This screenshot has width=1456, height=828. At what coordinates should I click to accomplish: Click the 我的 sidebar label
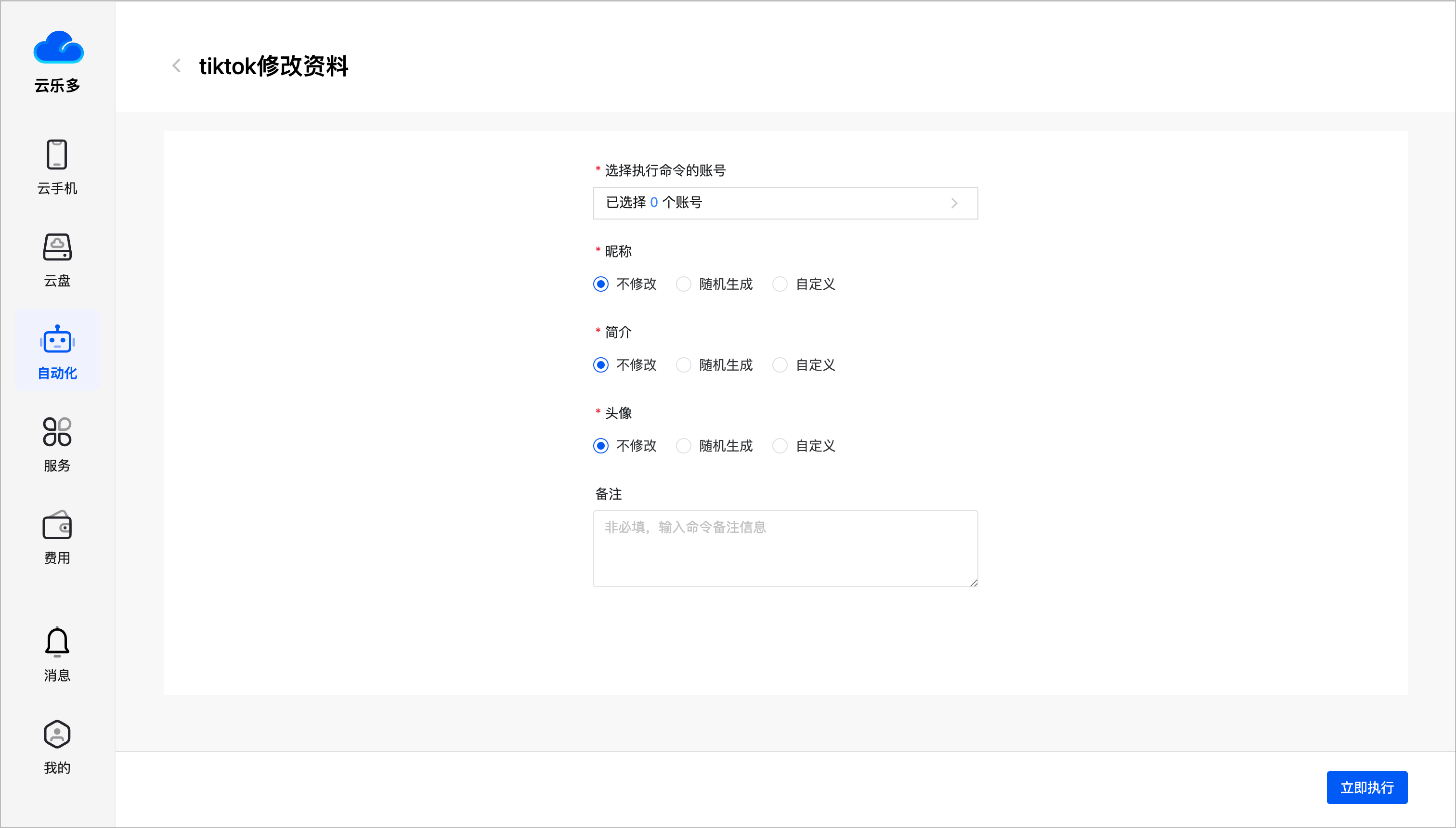(57, 768)
